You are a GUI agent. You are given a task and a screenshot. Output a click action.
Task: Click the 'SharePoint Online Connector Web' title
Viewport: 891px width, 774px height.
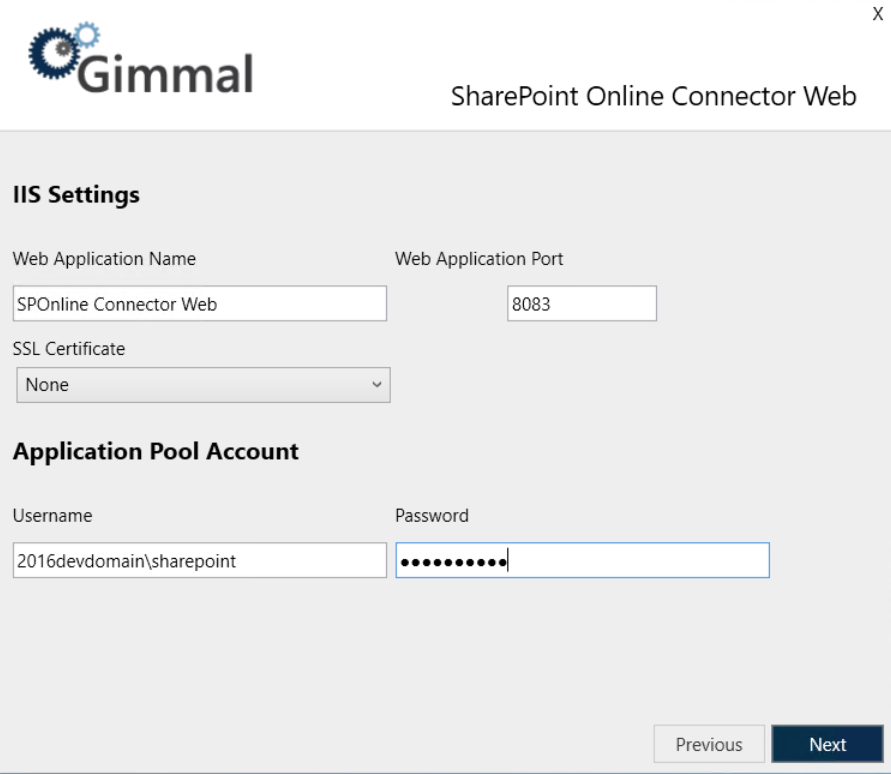pos(653,96)
